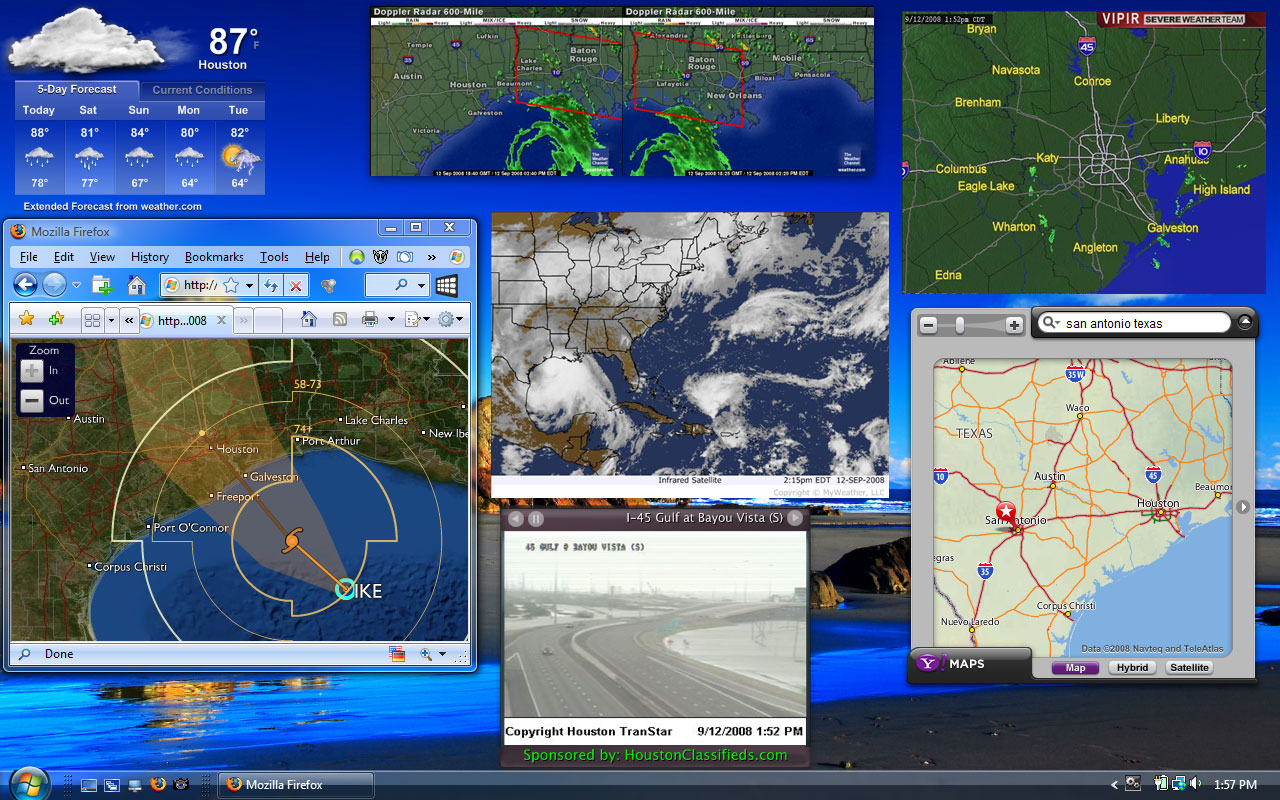
Task: Collapse Yahoo Maps widget with the up-arrow button
Action: tap(1245, 322)
